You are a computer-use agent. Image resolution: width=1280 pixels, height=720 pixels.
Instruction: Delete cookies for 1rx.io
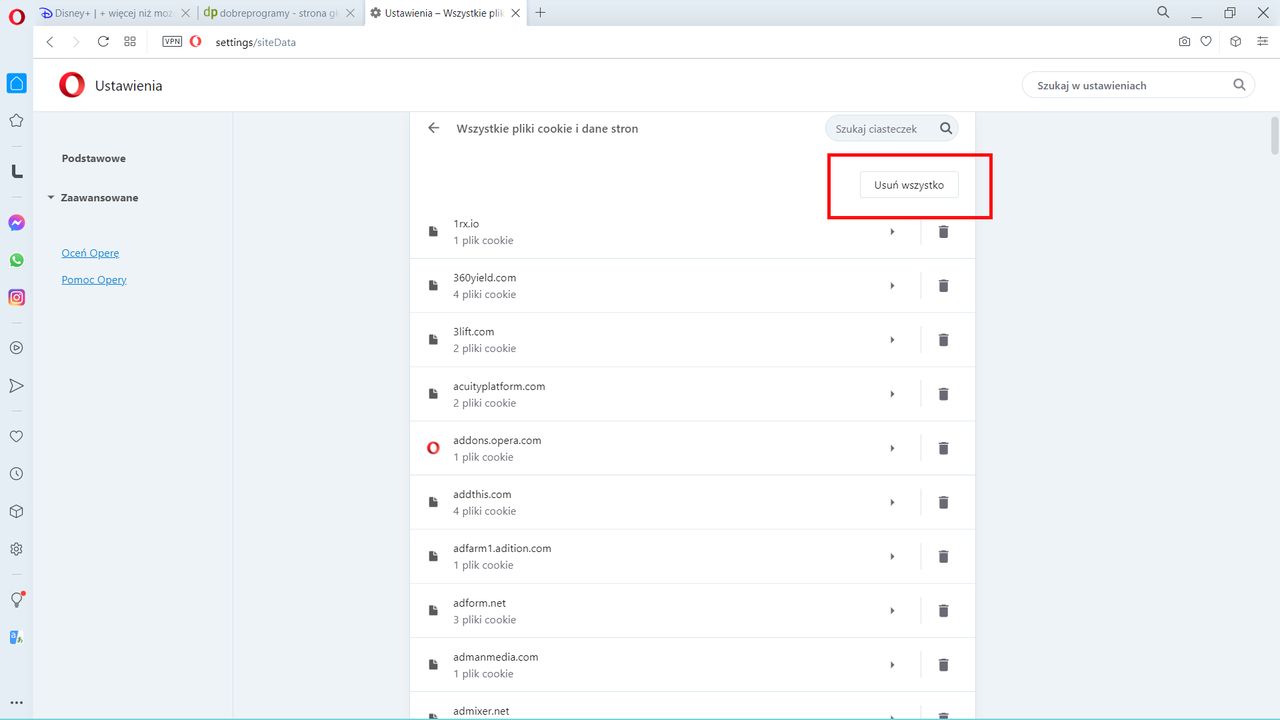[943, 232]
